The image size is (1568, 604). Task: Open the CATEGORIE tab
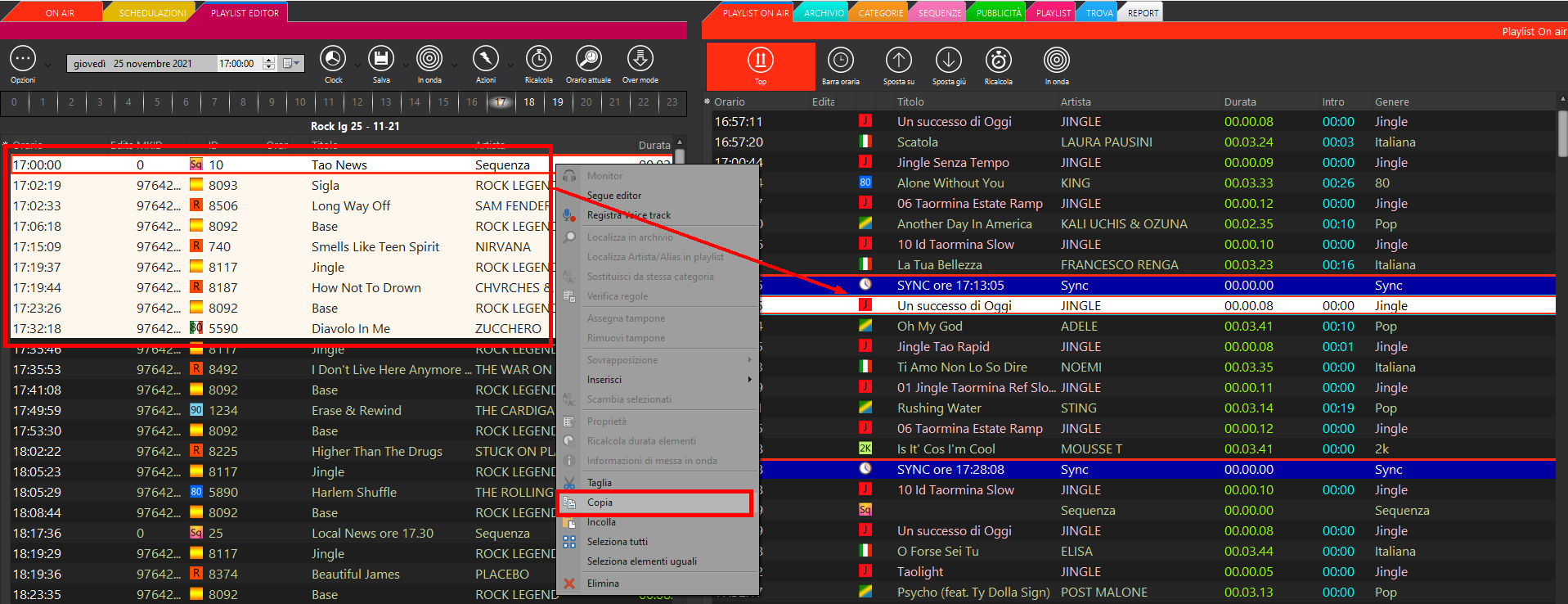coord(881,13)
